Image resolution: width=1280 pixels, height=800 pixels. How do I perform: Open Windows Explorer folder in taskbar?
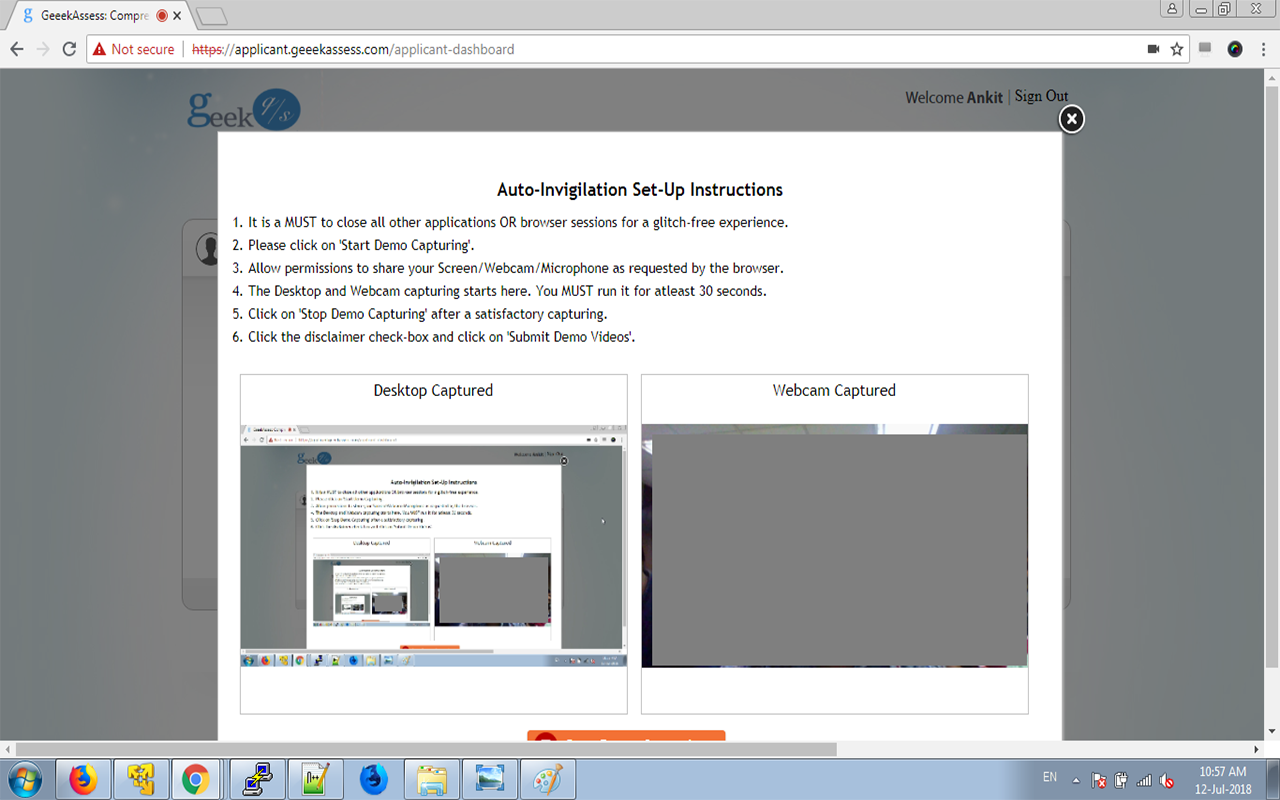tap(432, 779)
